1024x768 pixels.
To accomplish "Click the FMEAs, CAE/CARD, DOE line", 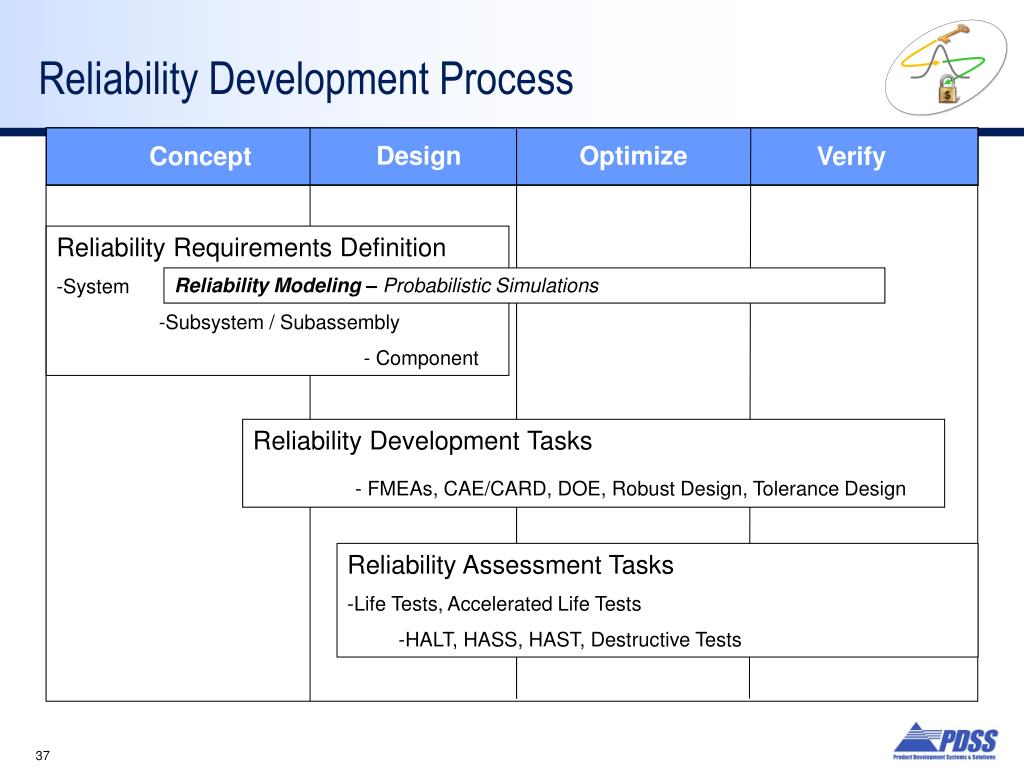I will click(630, 489).
